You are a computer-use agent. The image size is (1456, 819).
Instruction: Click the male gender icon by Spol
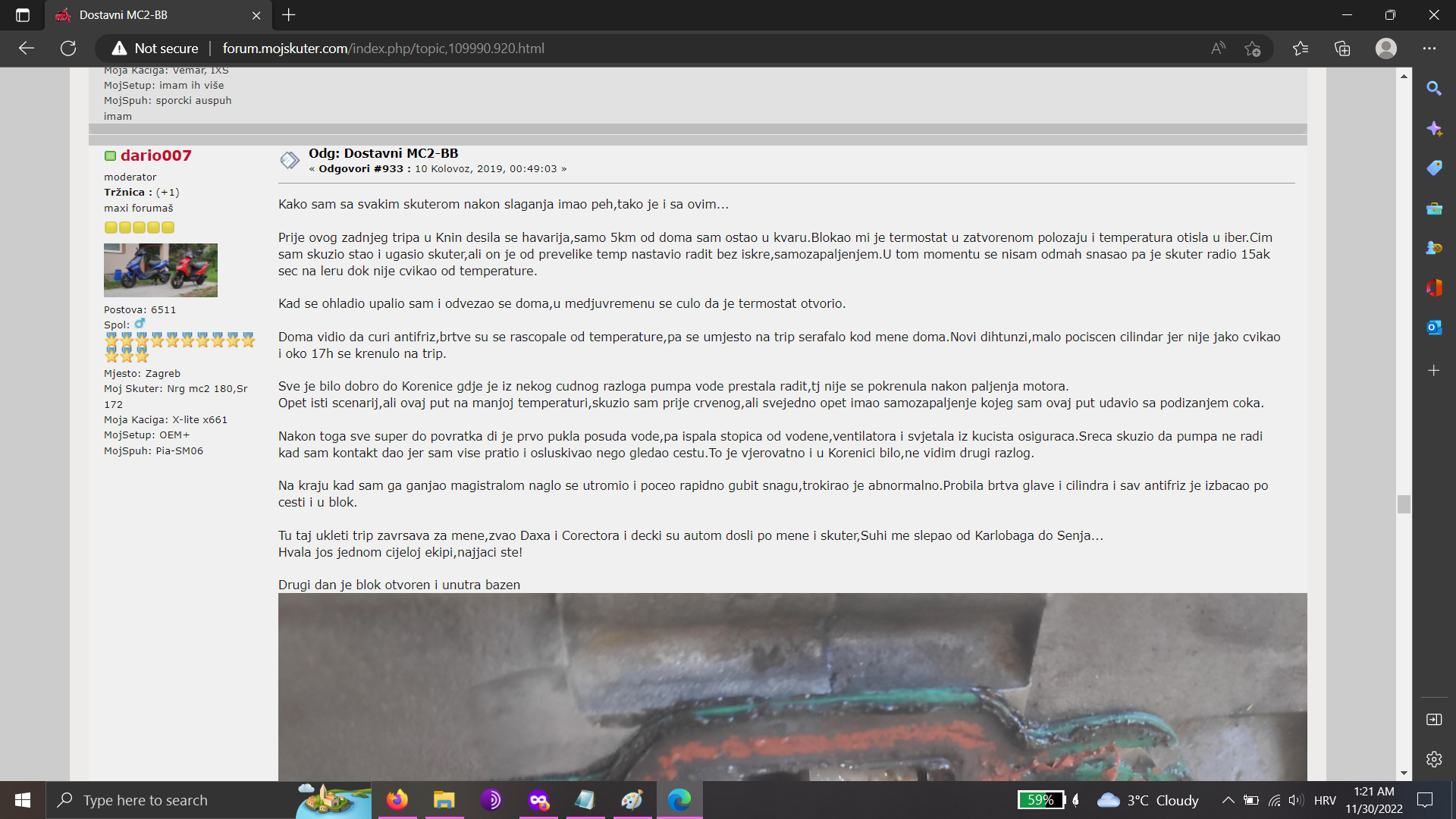coord(140,324)
